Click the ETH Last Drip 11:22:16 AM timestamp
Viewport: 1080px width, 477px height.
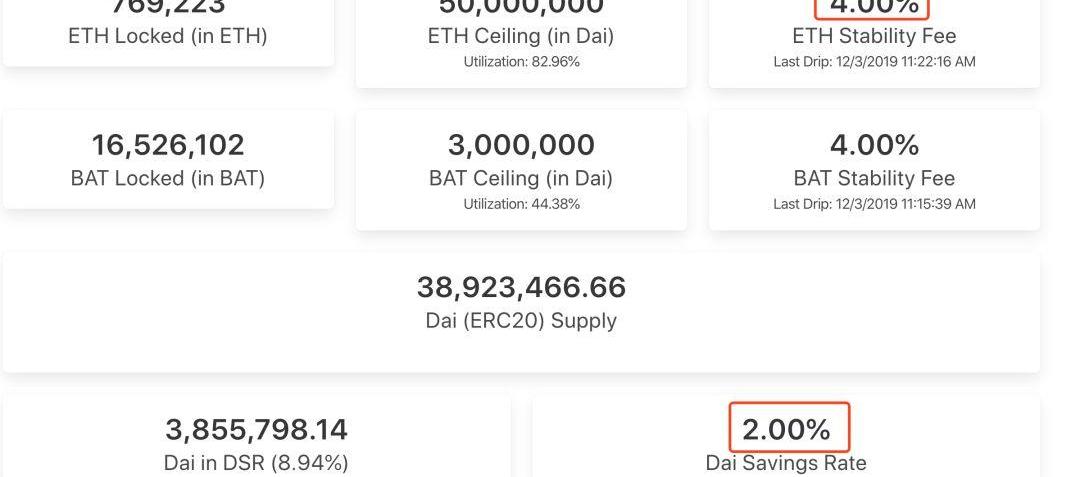[x=874, y=62]
